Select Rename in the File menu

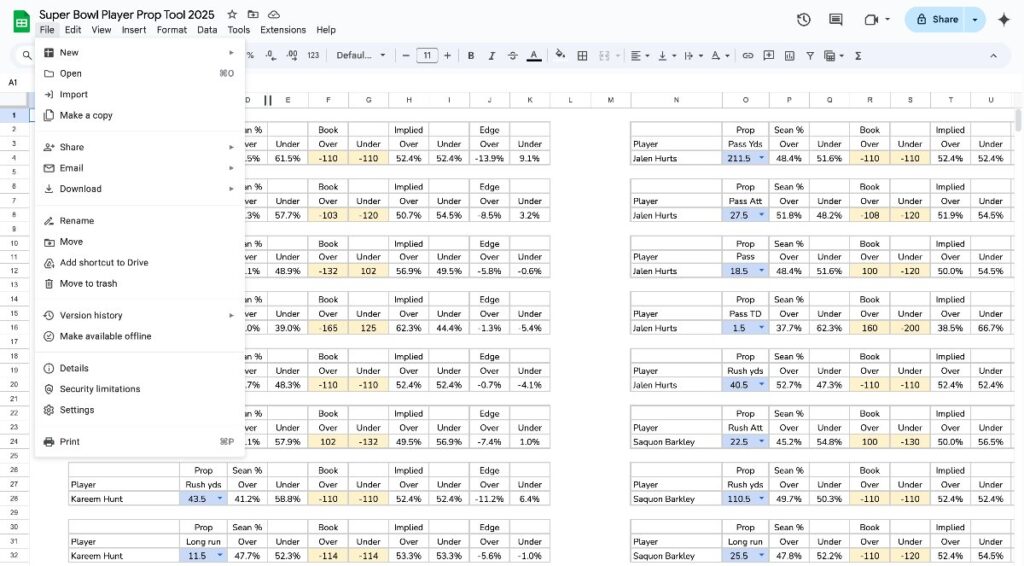[x=140, y=221]
